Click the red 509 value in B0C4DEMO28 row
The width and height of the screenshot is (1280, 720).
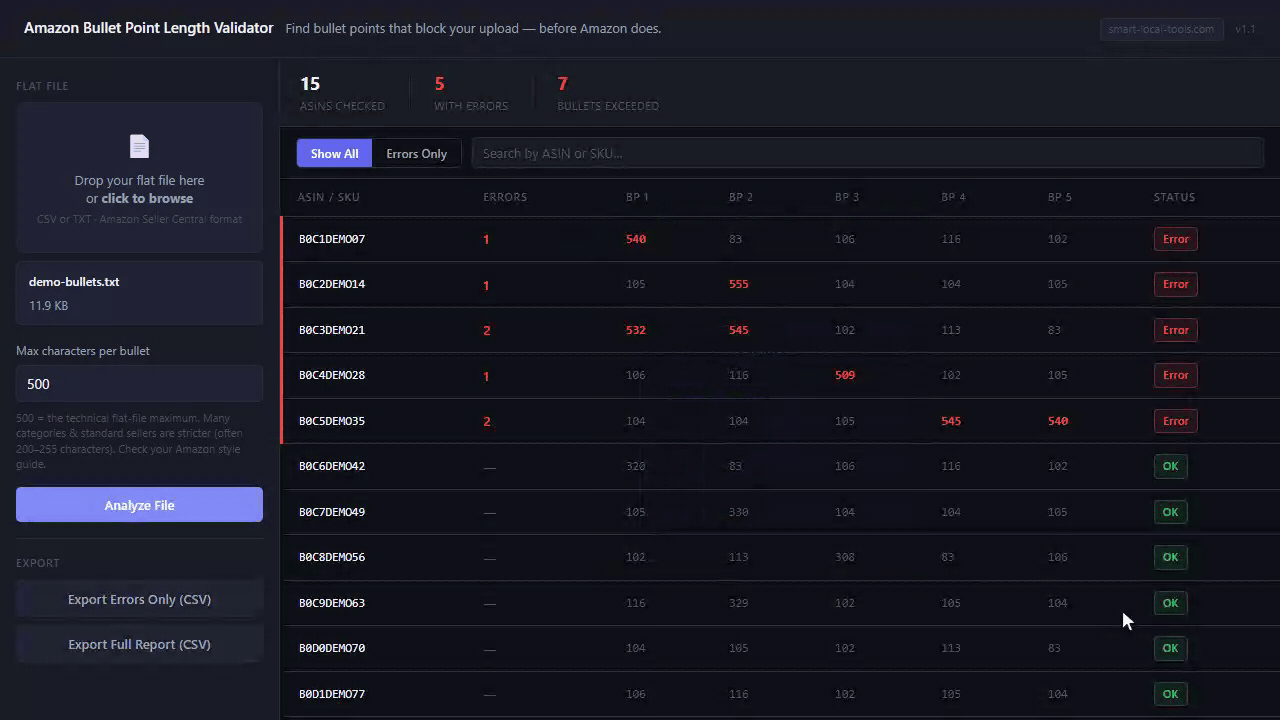coord(845,375)
